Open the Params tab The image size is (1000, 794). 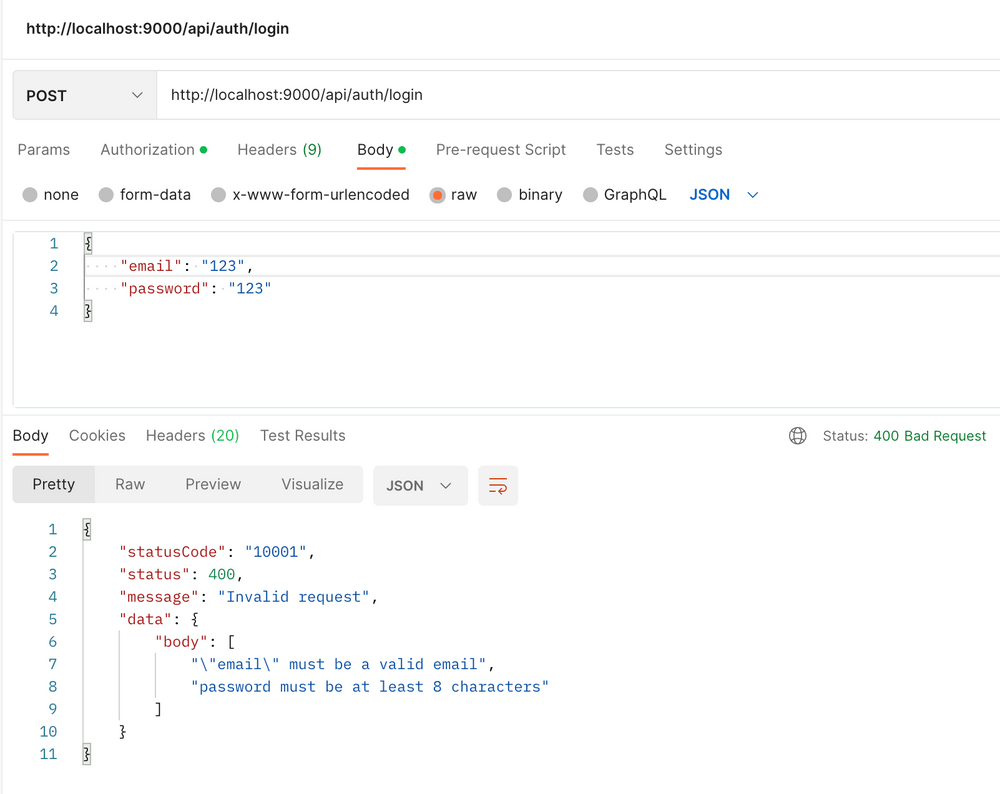tap(43, 150)
